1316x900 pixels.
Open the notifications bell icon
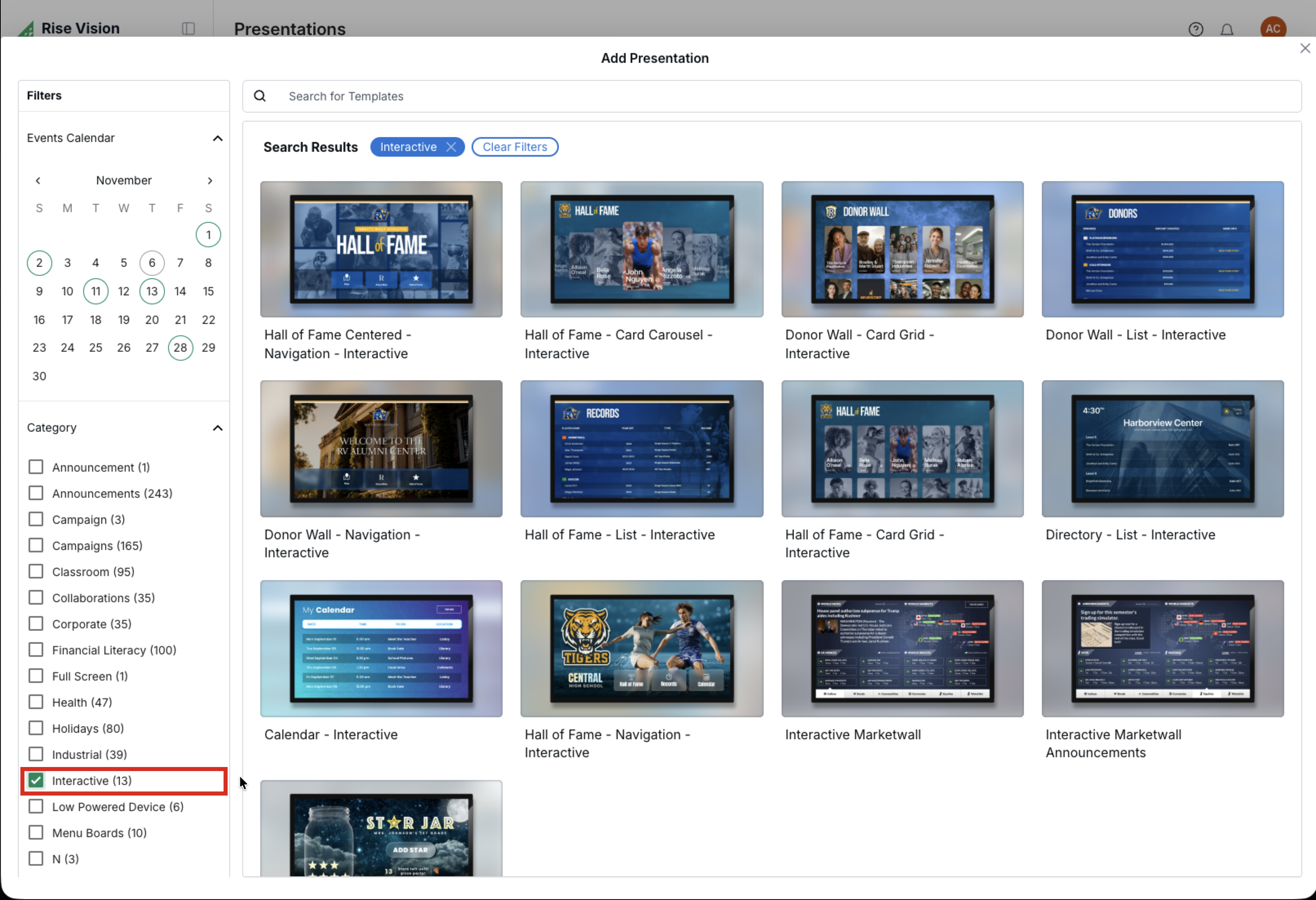pyautogui.click(x=1227, y=29)
